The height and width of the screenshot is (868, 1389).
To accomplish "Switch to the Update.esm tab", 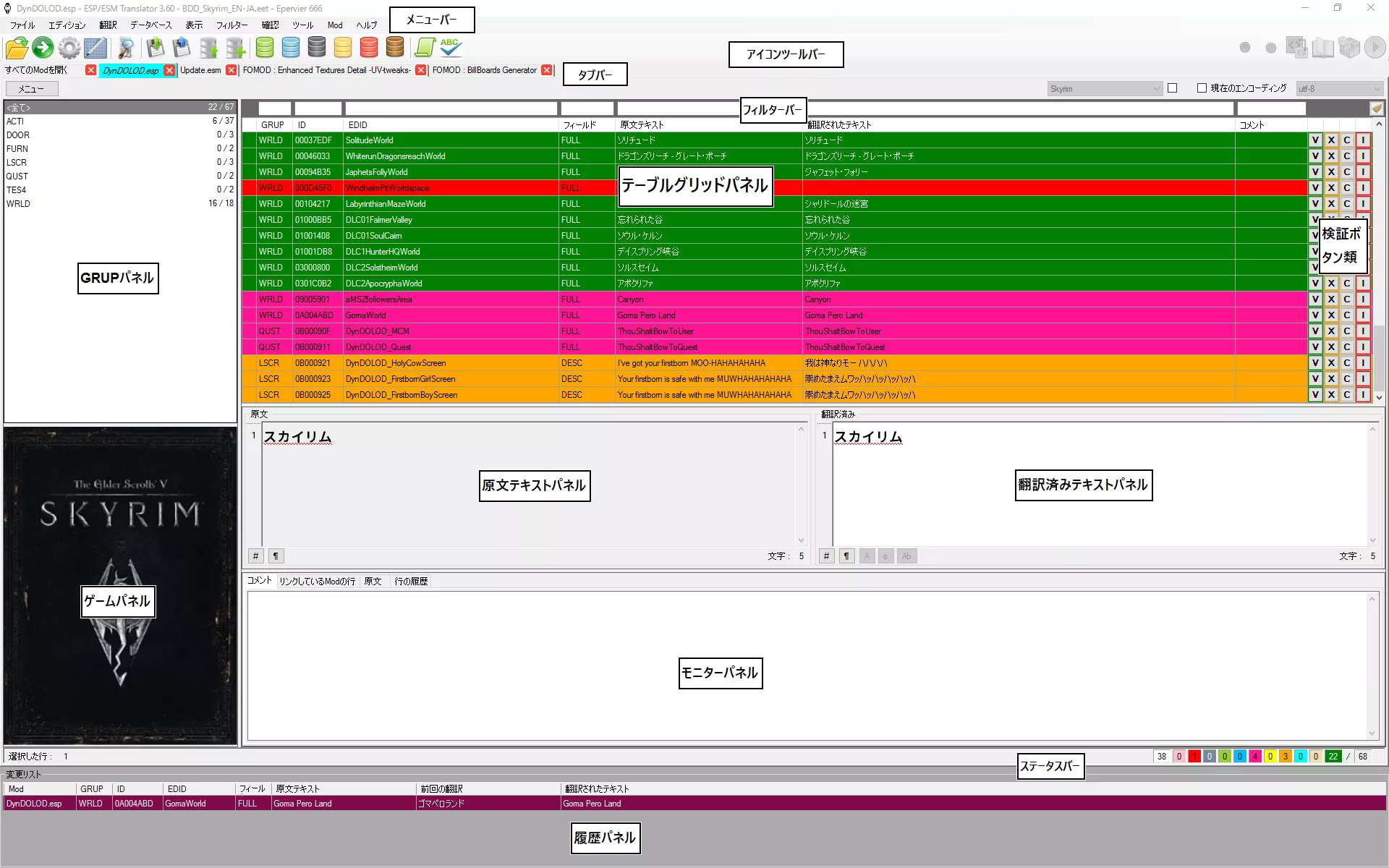I will click(x=200, y=70).
